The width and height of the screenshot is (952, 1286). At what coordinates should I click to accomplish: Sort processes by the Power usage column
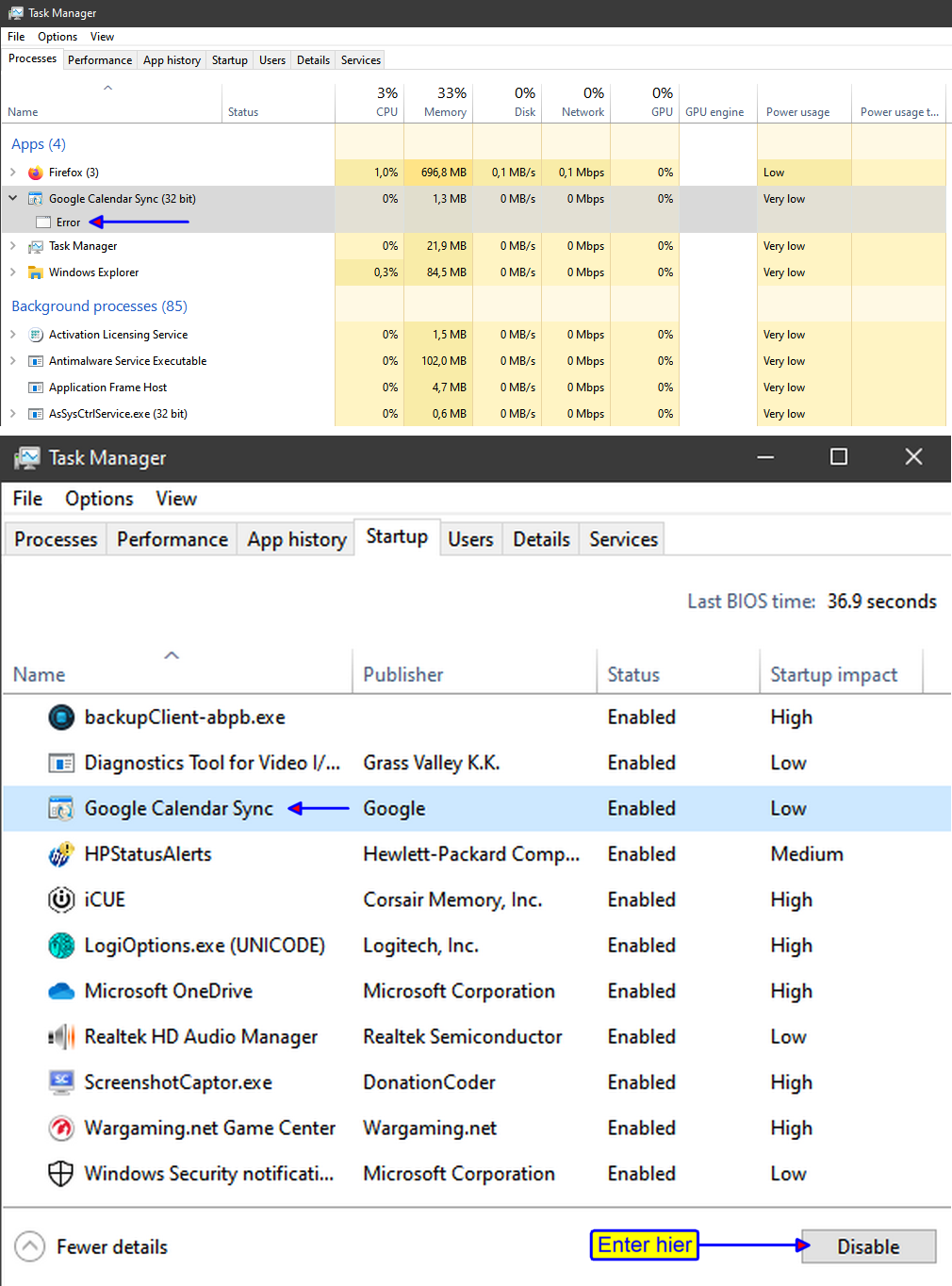(x=804, y=103)
